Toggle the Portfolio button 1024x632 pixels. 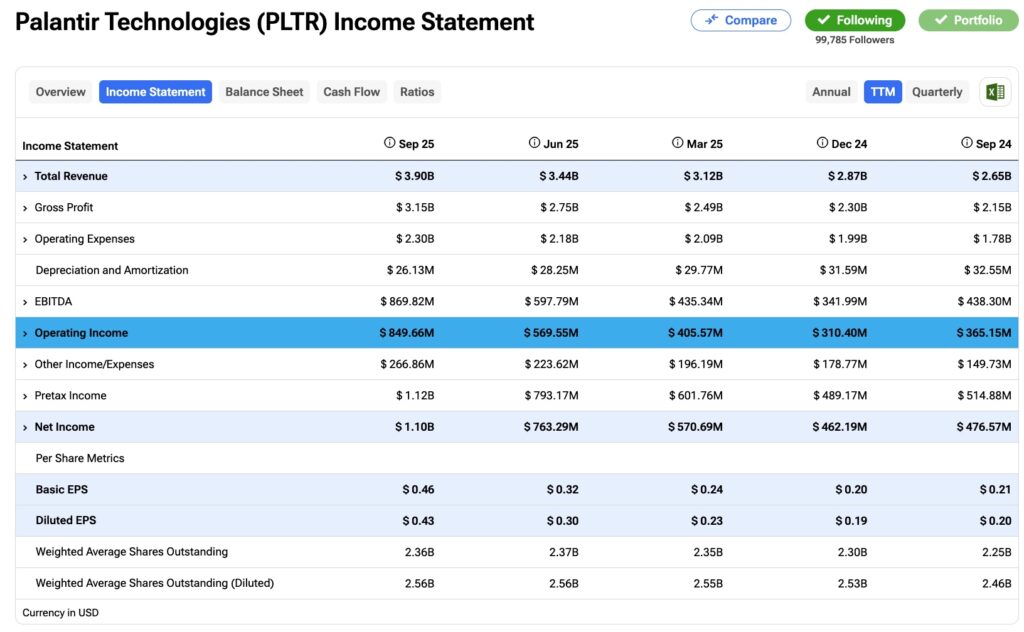coord(967,20)
